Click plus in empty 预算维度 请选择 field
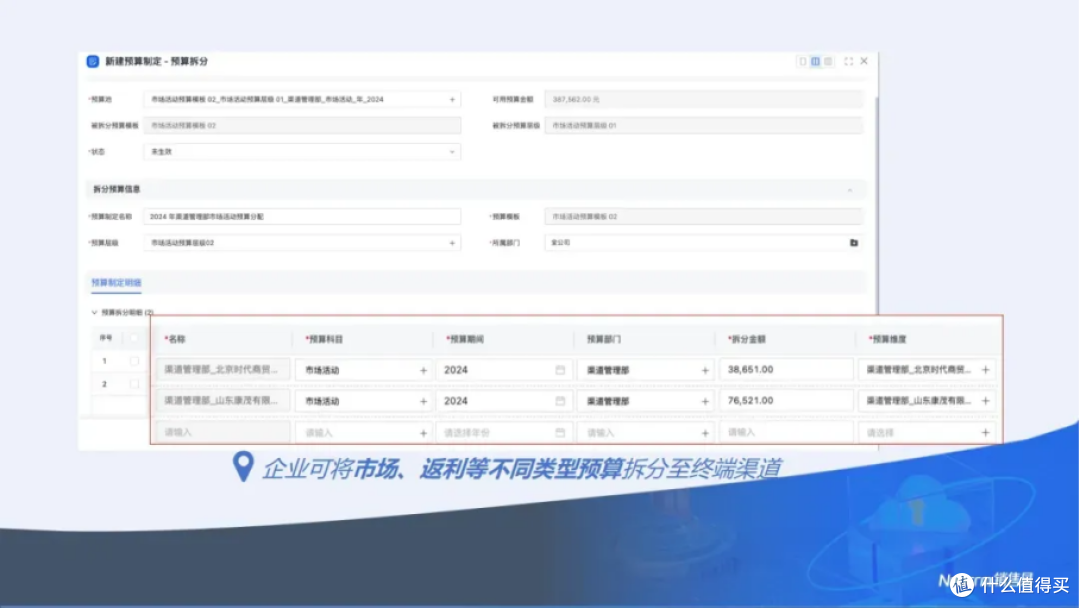The image size is (1080, 608). pyautogui.click(x=986, y=433)
